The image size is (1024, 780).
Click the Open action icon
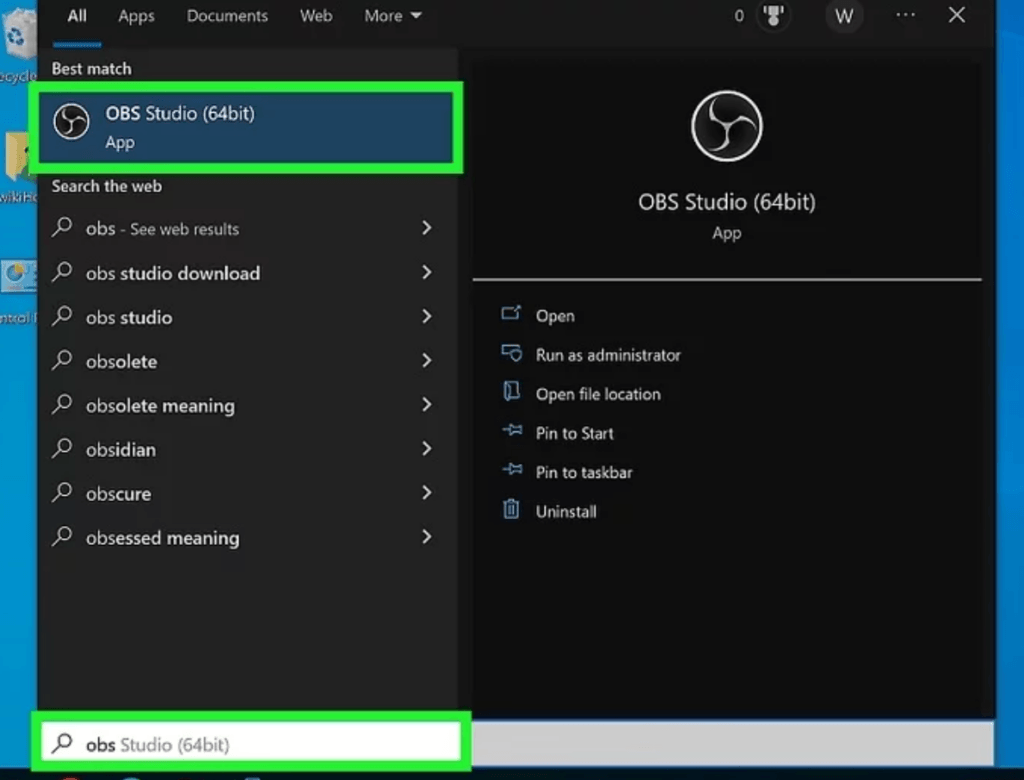[511, 314]
